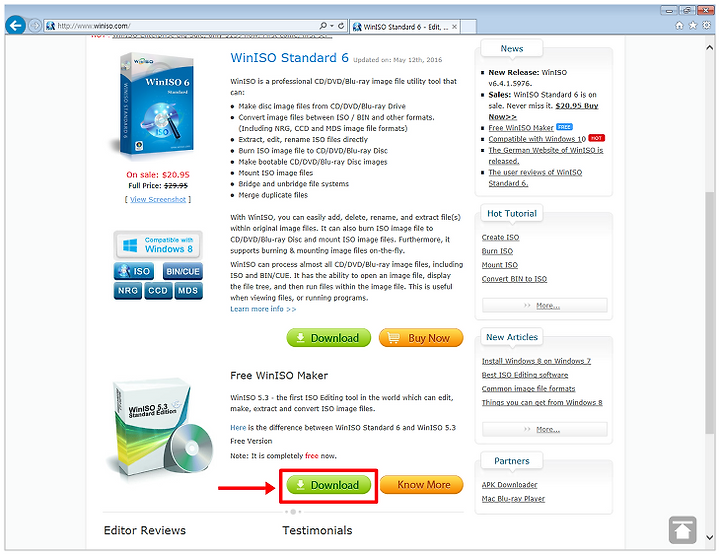Click the scroll-to-top arrow icon
This screenshot has width=720, height=555.
(682, 530)
